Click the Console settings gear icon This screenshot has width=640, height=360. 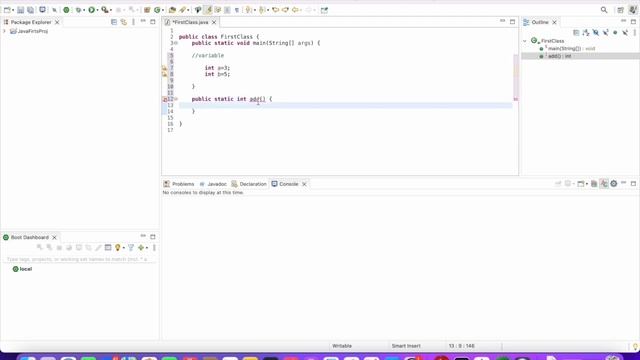coord(613,184)
